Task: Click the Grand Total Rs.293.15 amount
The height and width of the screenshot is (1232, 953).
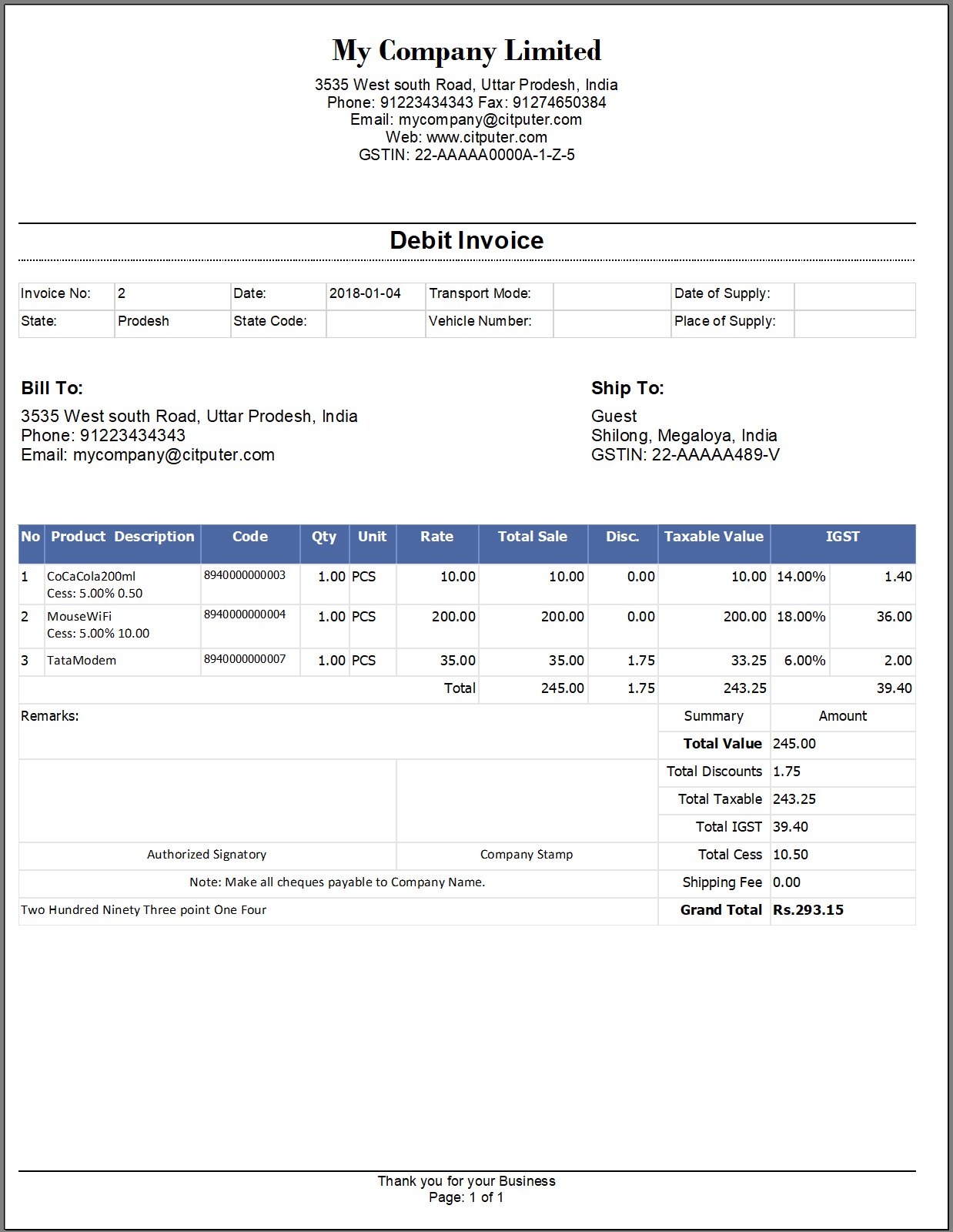Action: pos(808,910)
